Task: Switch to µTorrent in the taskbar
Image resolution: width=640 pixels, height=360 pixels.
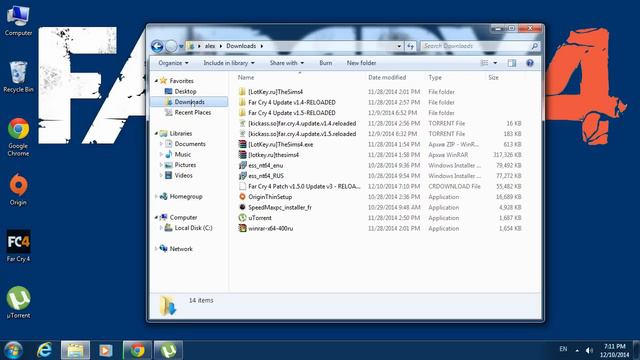Action: [x=168, y=350]
